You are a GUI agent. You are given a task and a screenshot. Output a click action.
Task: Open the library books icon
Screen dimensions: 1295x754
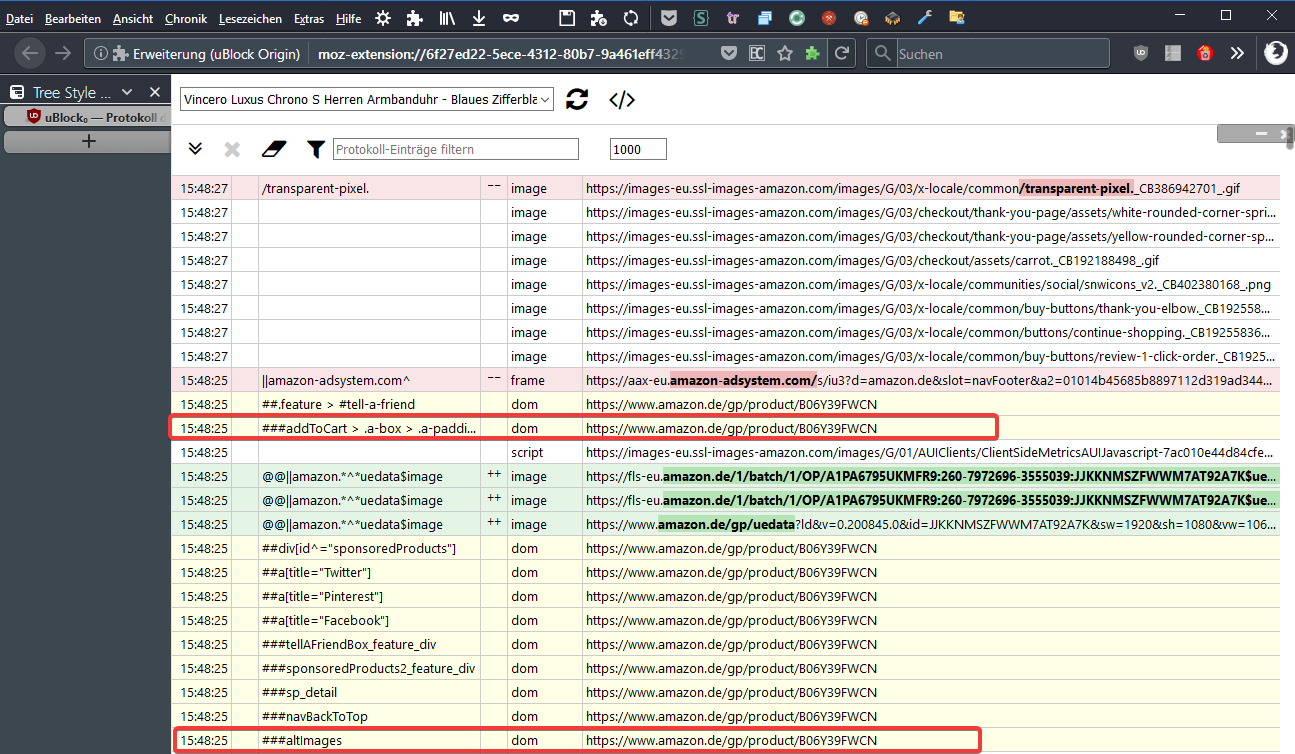[447, 18]
